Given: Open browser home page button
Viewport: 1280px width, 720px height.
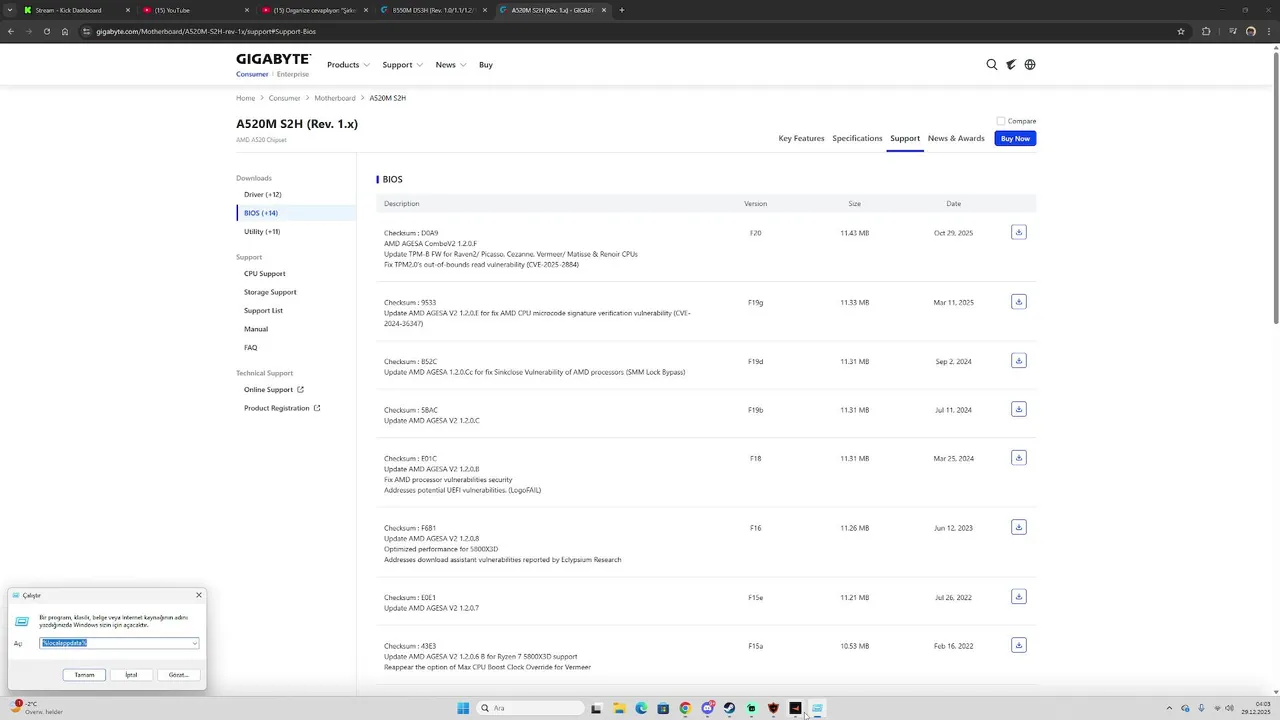Looking at the screenshot, I should point(65,31).
